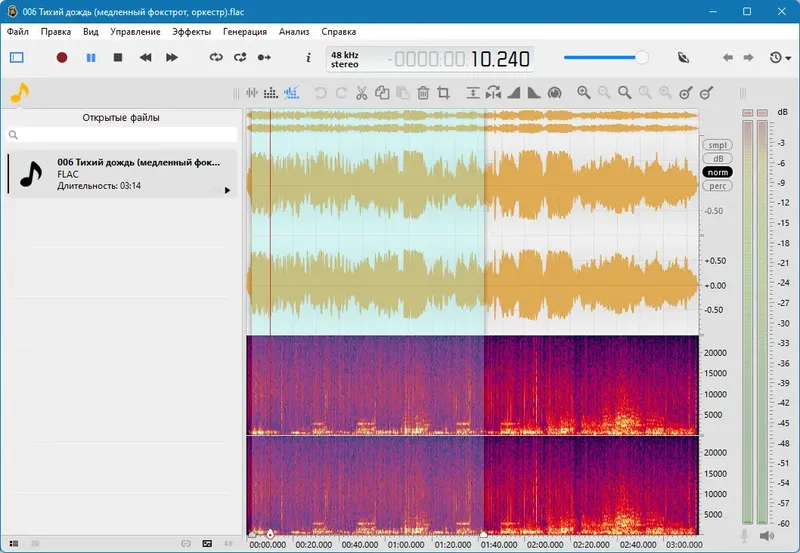Delete selection using the trash icon
The image size is (800, 553).
tap(423, 93)
